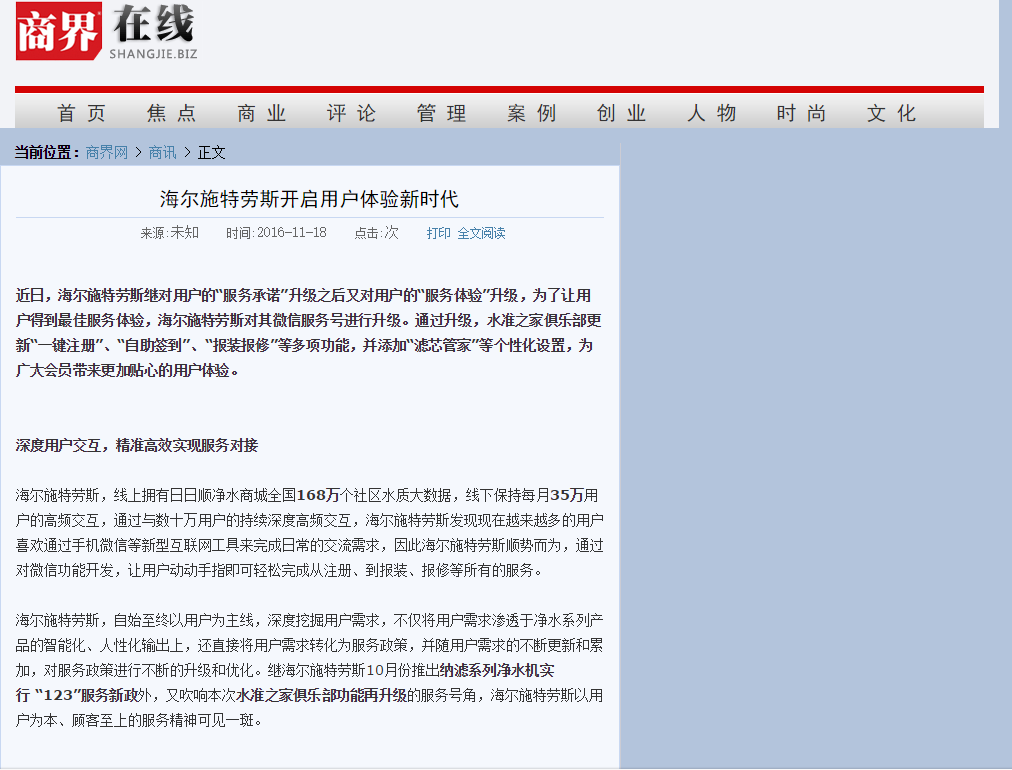Open the 时尚 nav item
Viewport: 1012px width, 770px height.
click(801, 114)
